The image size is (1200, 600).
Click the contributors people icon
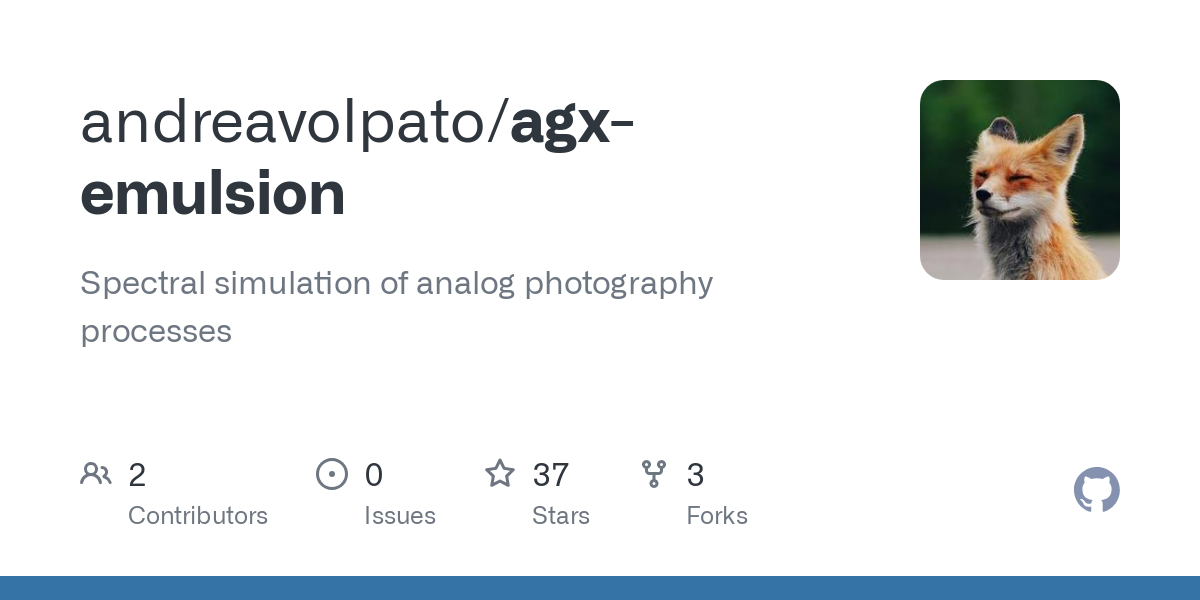tap(96, 474)
